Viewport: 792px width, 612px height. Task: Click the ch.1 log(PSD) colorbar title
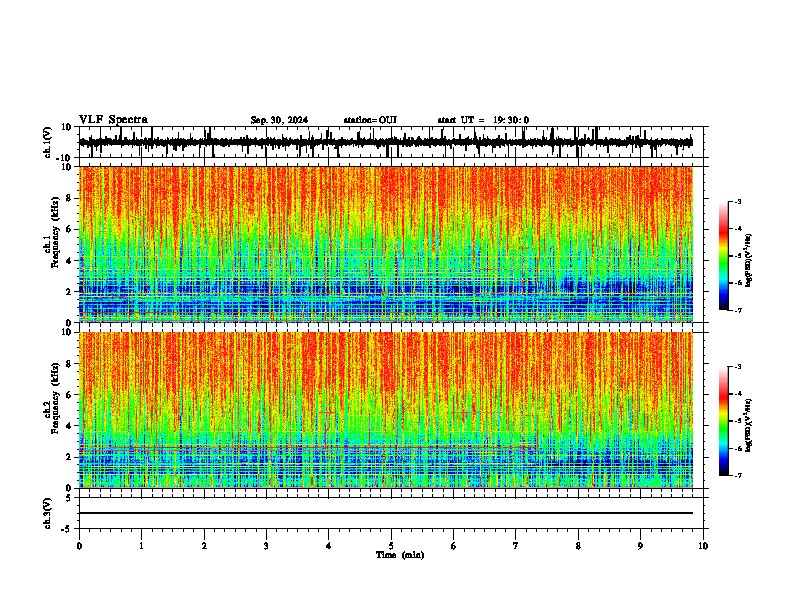click(749, 261)
